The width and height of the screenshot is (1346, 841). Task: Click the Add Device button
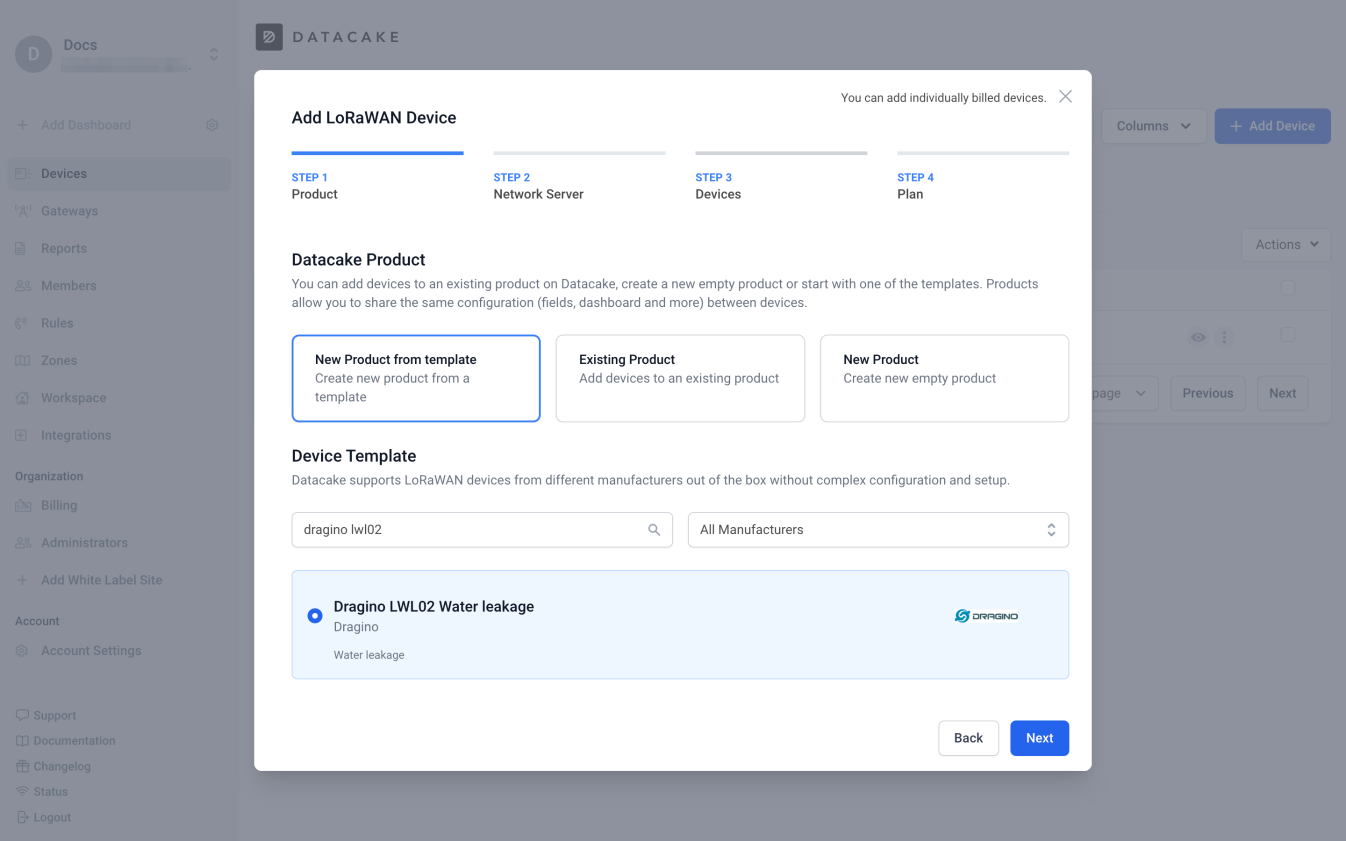click(1272, 126)
